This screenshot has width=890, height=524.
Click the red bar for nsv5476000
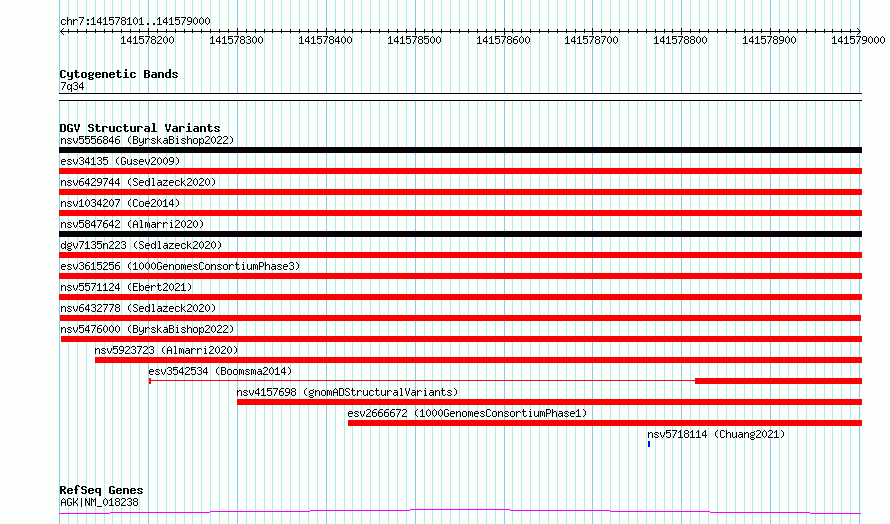coord(461,339)
